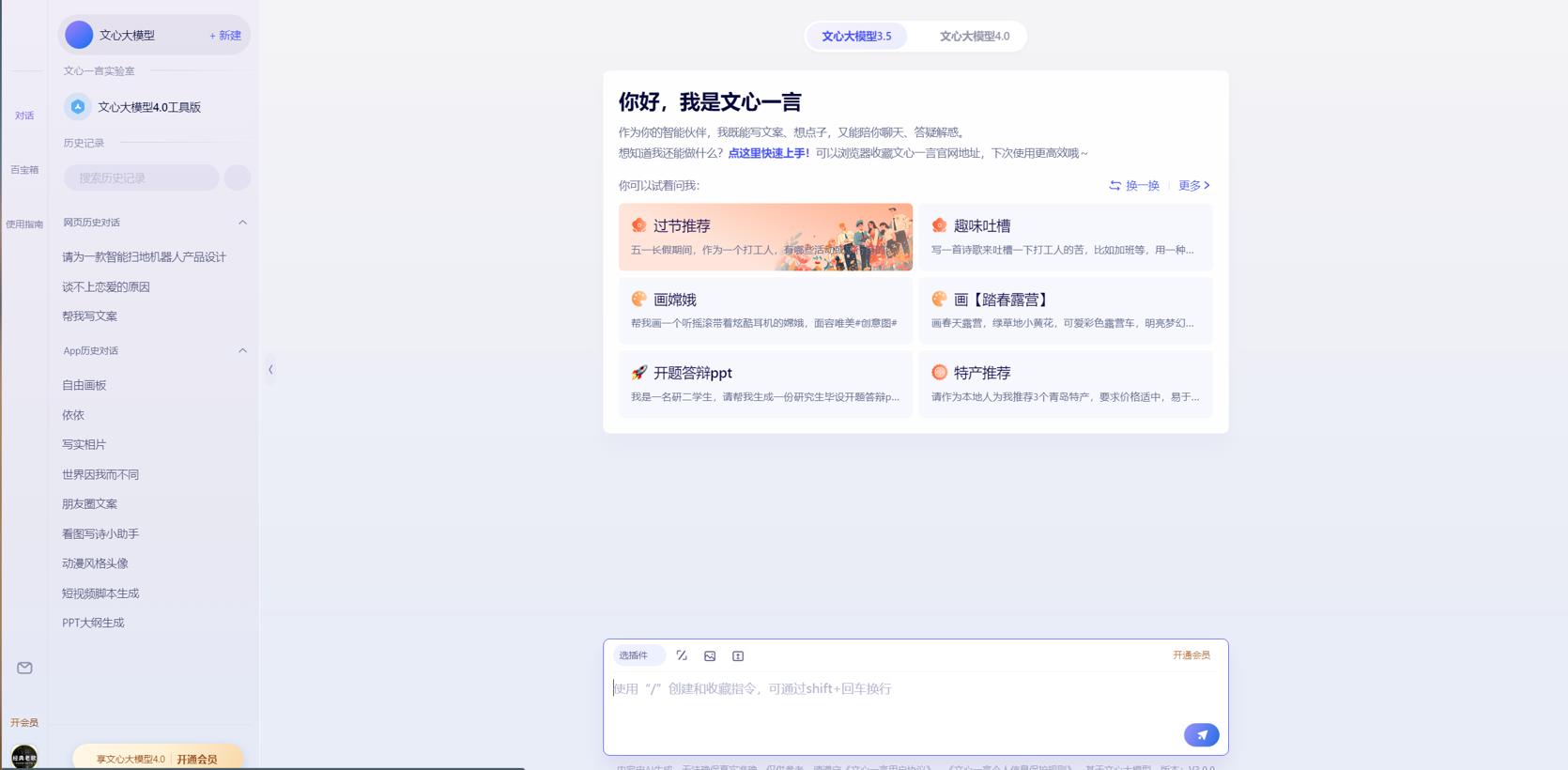Open App history item 写实相片
Image resolution: width=1568 pixels, height=770 pixels.
(x=85, y=445)
